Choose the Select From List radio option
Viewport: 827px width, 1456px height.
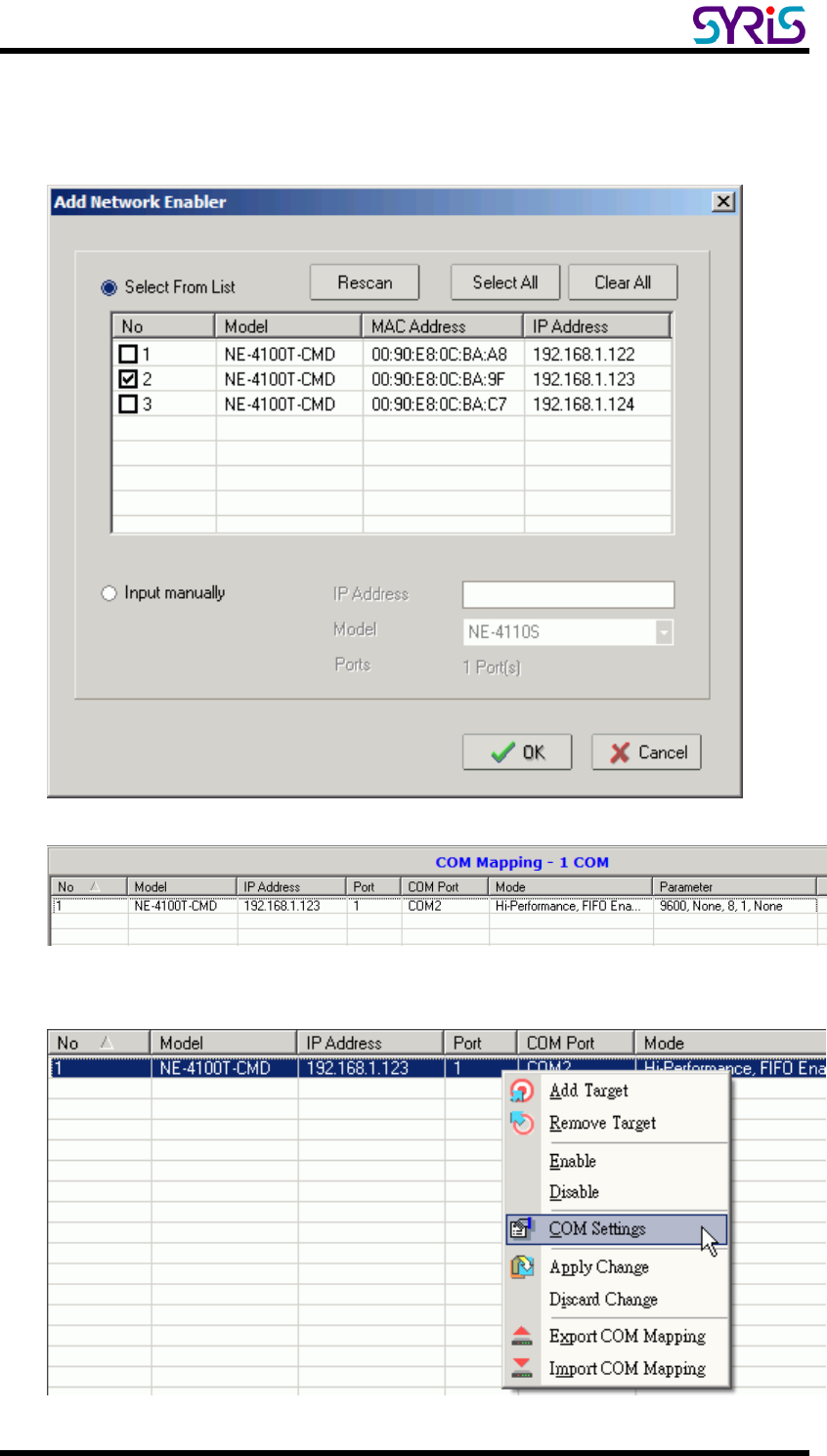pos(109,287)
